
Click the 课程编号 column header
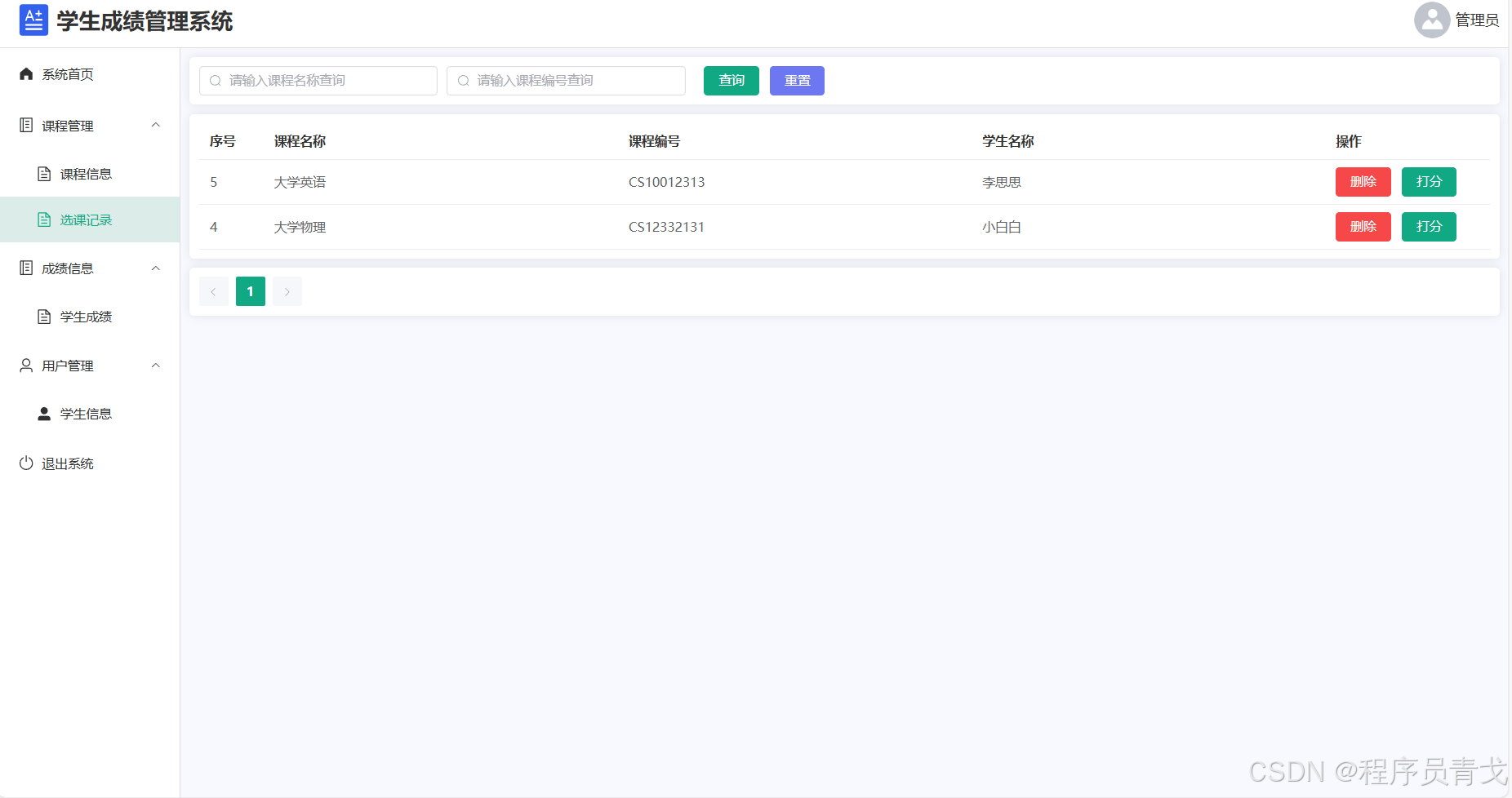[654, 141]
